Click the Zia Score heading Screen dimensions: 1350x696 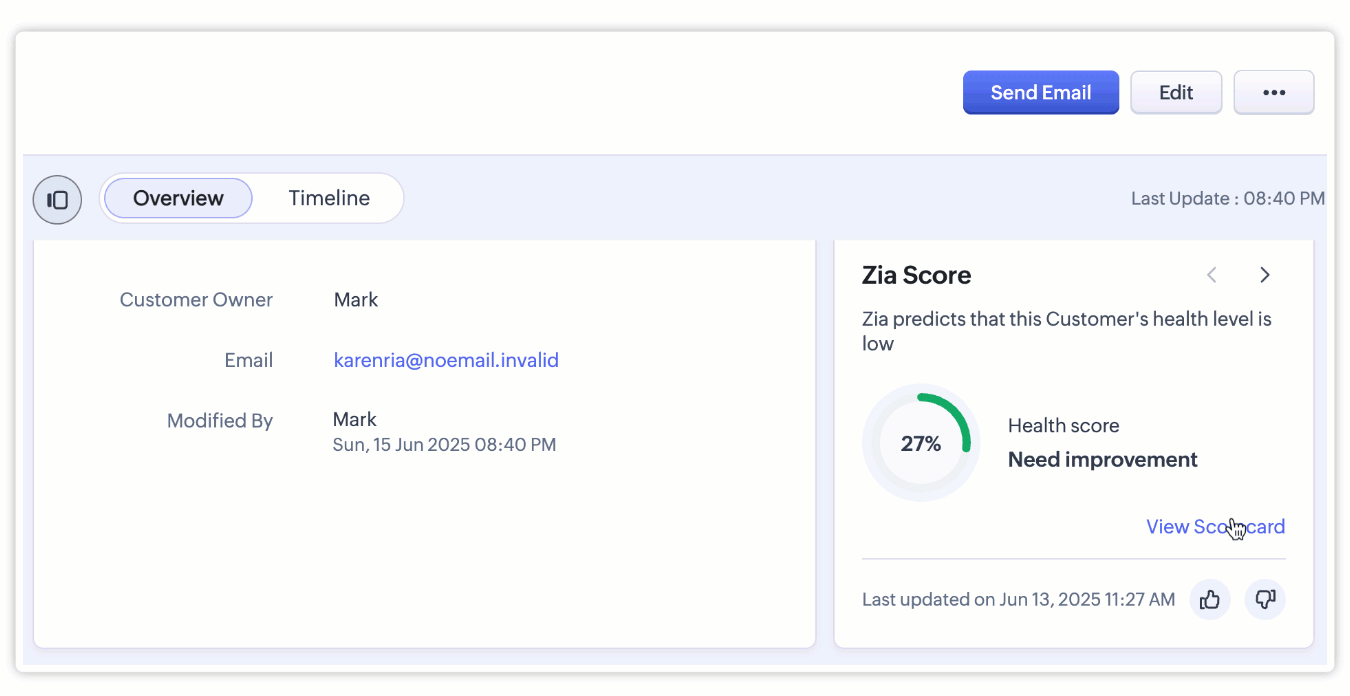point(916,275)
